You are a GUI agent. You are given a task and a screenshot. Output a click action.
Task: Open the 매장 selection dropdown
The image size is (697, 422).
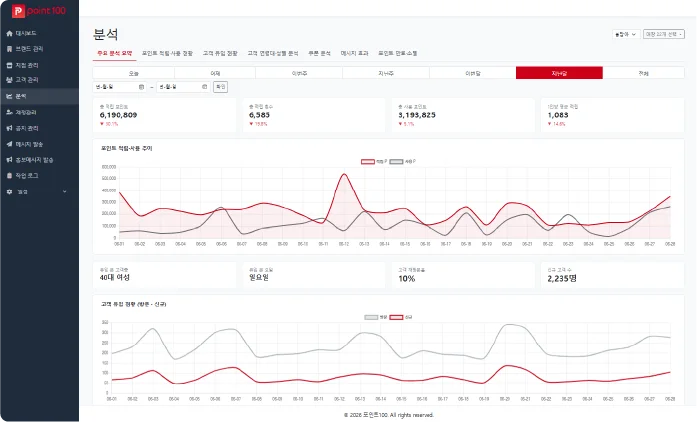pyautogui.click(x=664, y=34)
